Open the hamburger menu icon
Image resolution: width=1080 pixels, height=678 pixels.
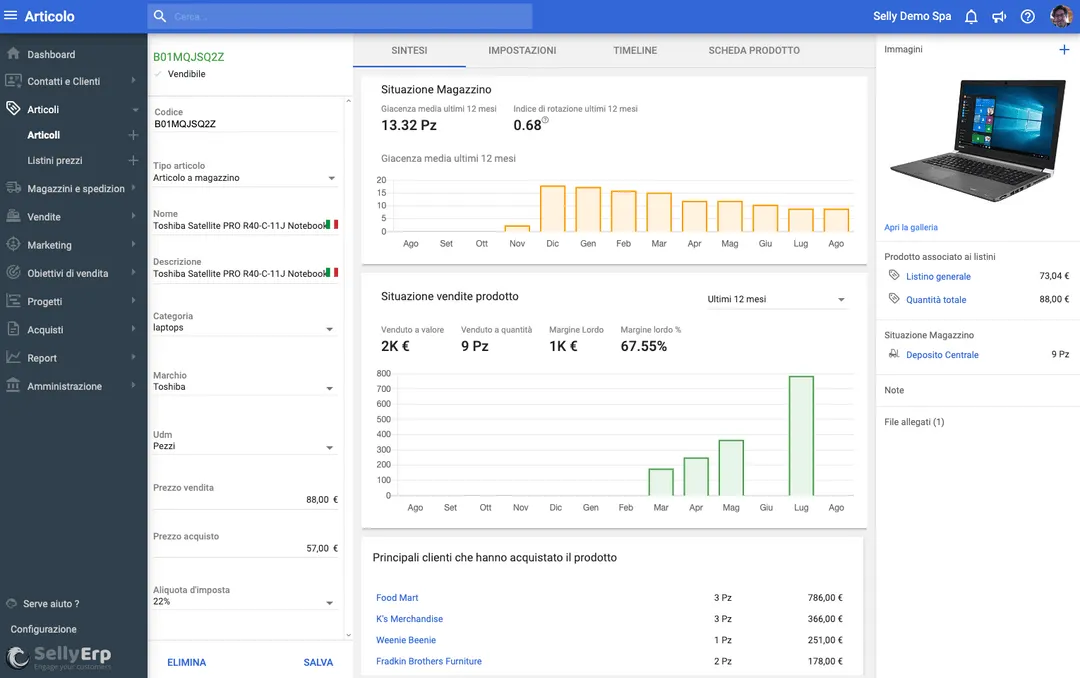10,15
